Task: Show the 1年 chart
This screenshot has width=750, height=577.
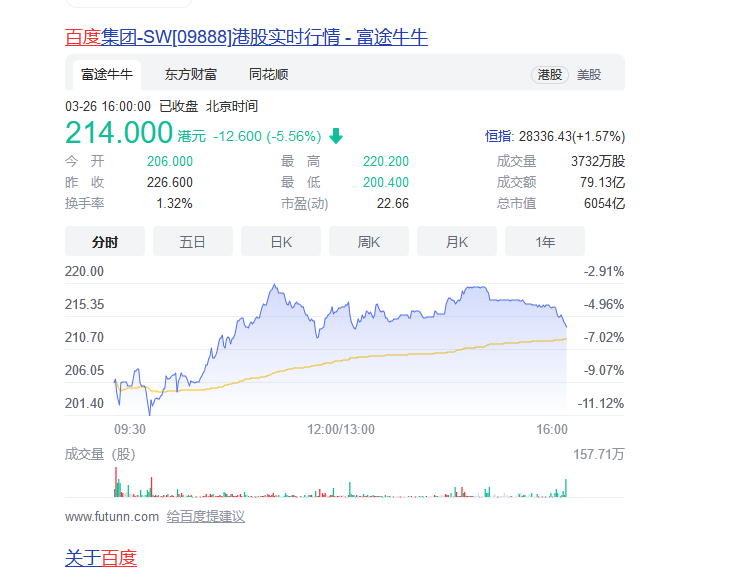Action: [545, 242]
